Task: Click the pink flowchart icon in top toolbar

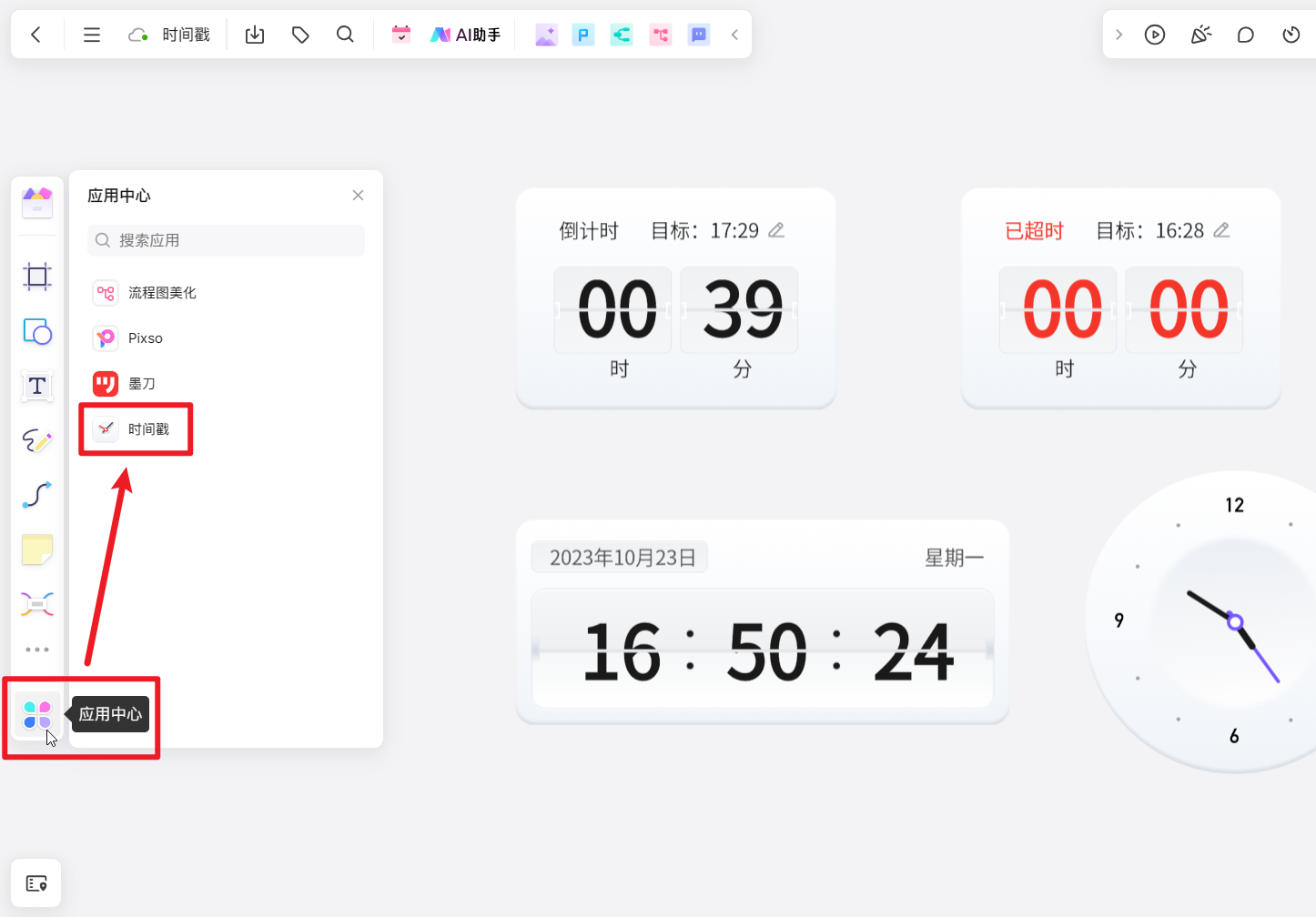Action: (x=661, y=35)
